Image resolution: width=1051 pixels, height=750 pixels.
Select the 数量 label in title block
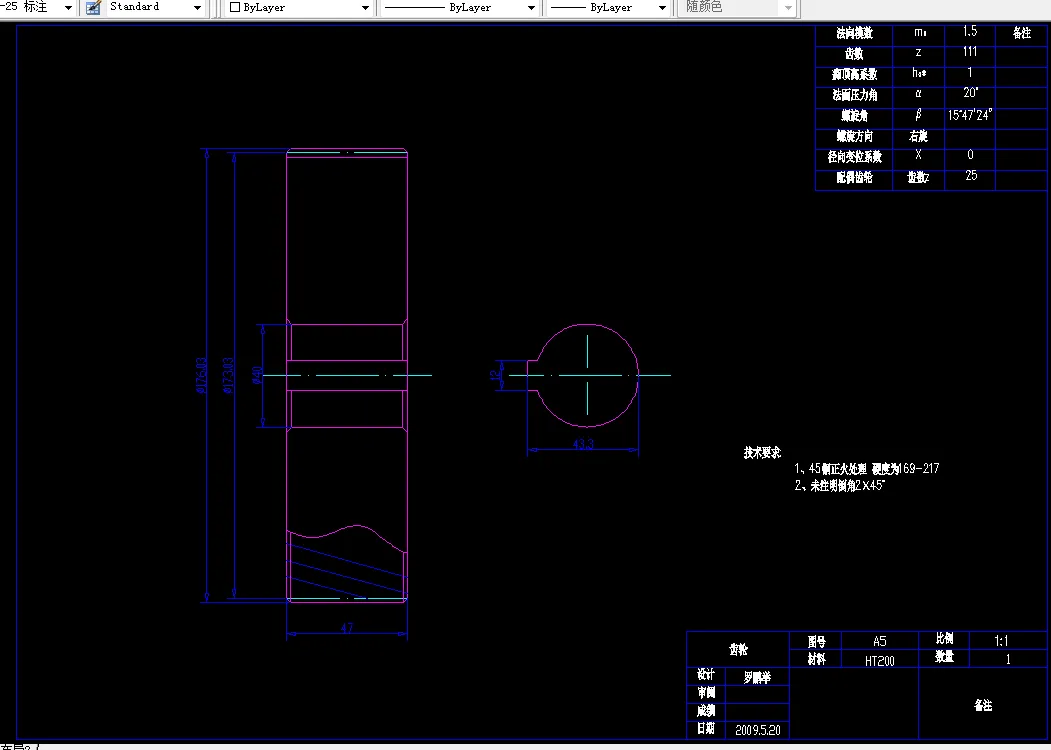tap(944, 658)
